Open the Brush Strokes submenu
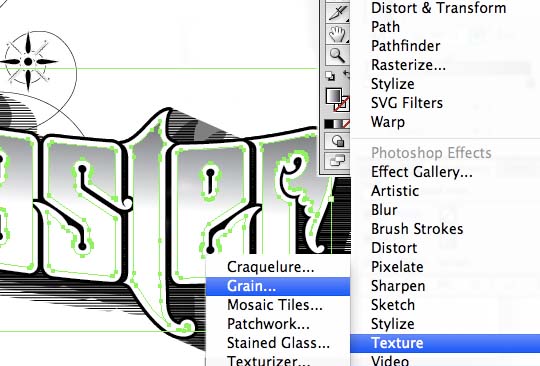This screenshot has height=366, width=540. tap(417, 229)
